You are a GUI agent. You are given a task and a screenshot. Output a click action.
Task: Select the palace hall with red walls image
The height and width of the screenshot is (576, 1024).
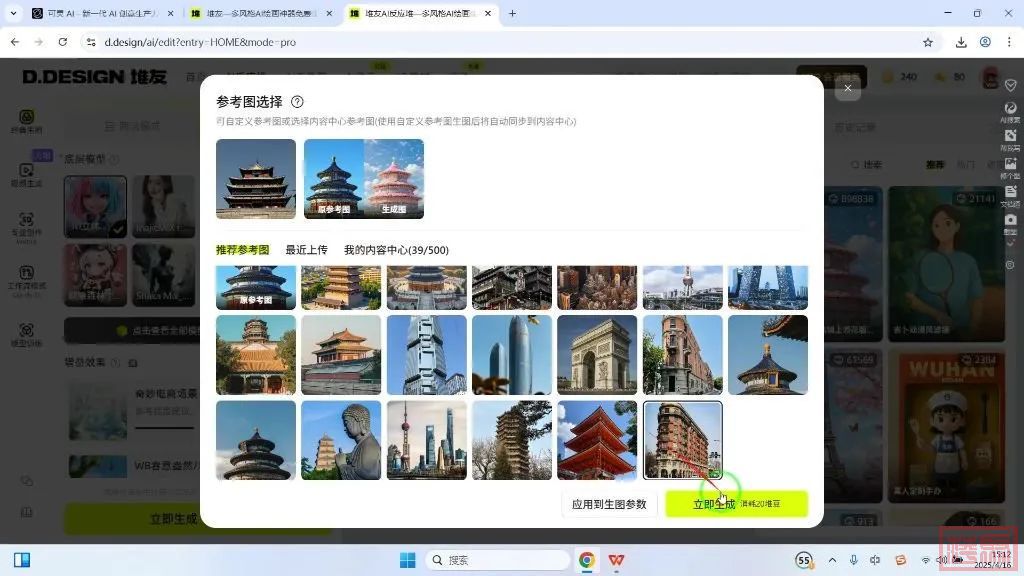point(341,355)
